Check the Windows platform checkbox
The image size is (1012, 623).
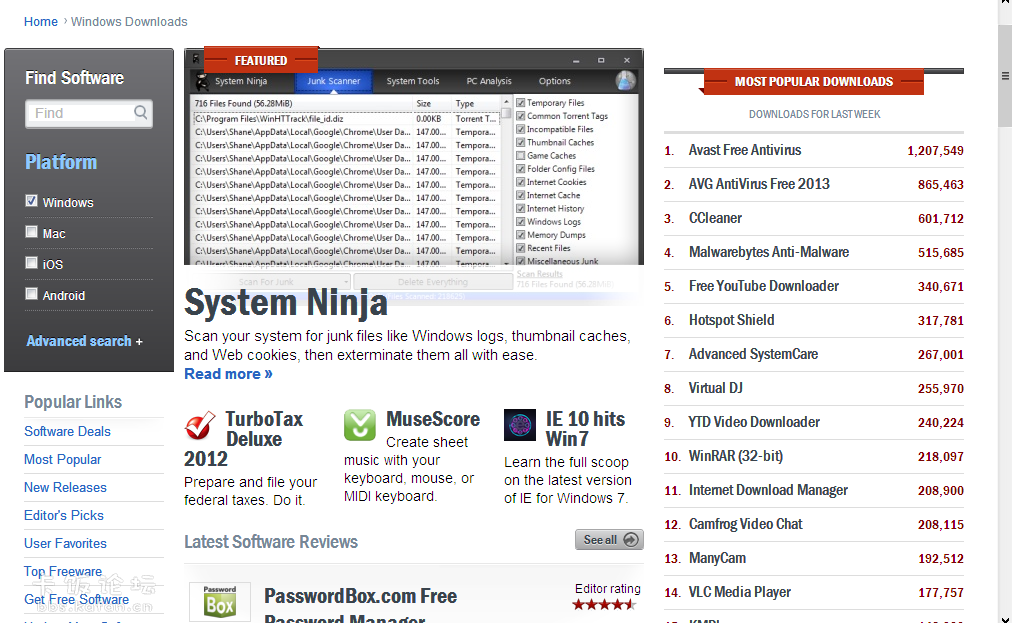point(31,201)
